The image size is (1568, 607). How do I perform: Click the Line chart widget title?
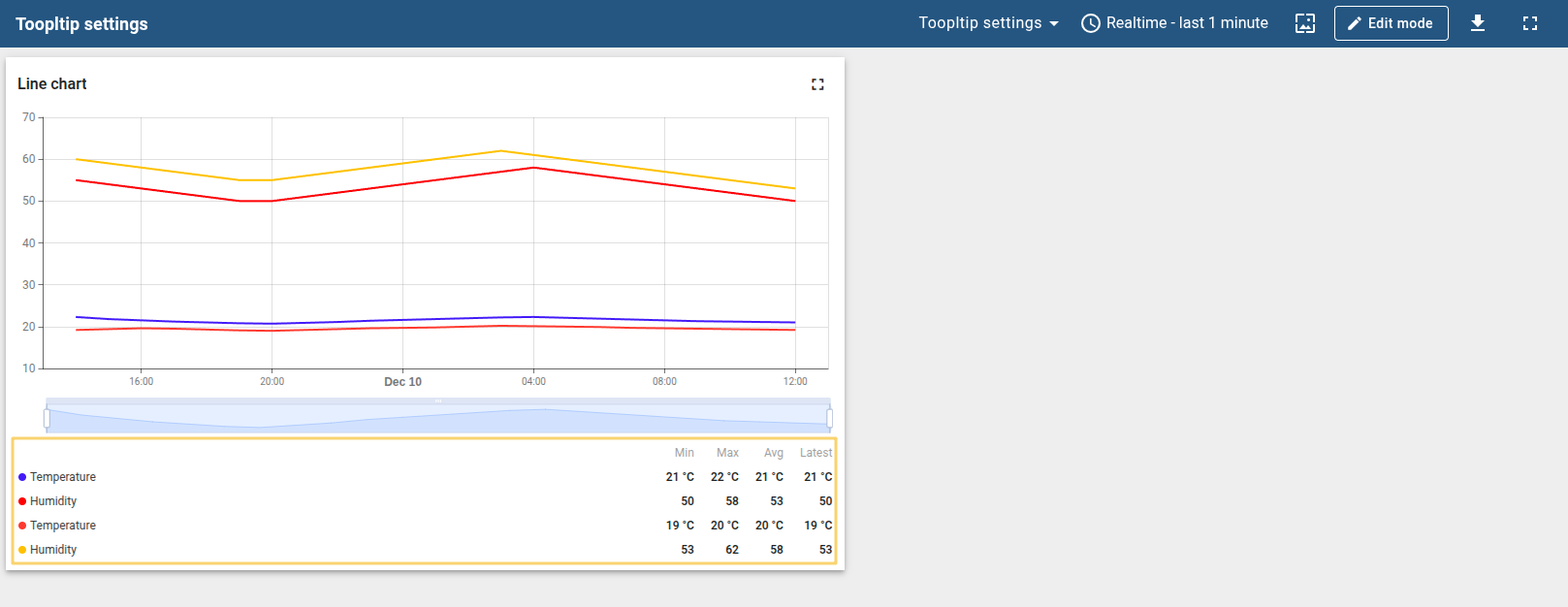[52, 84]
